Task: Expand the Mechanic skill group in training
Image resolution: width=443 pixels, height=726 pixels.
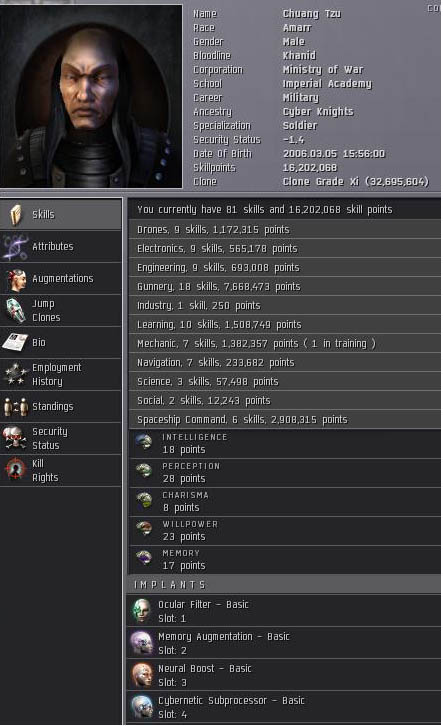Action: point(285,344)
